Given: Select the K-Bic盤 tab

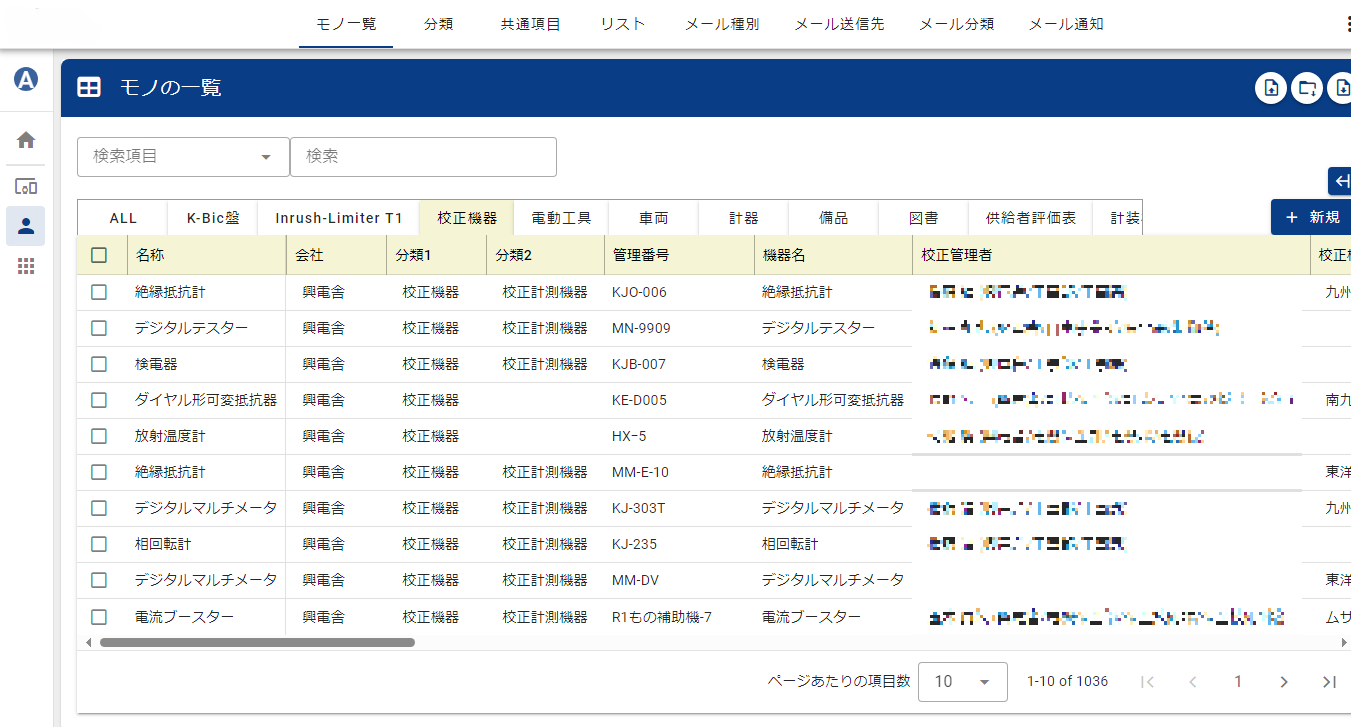Looking at the screenshot, I should pyautogui.click(x=213, y=218).
